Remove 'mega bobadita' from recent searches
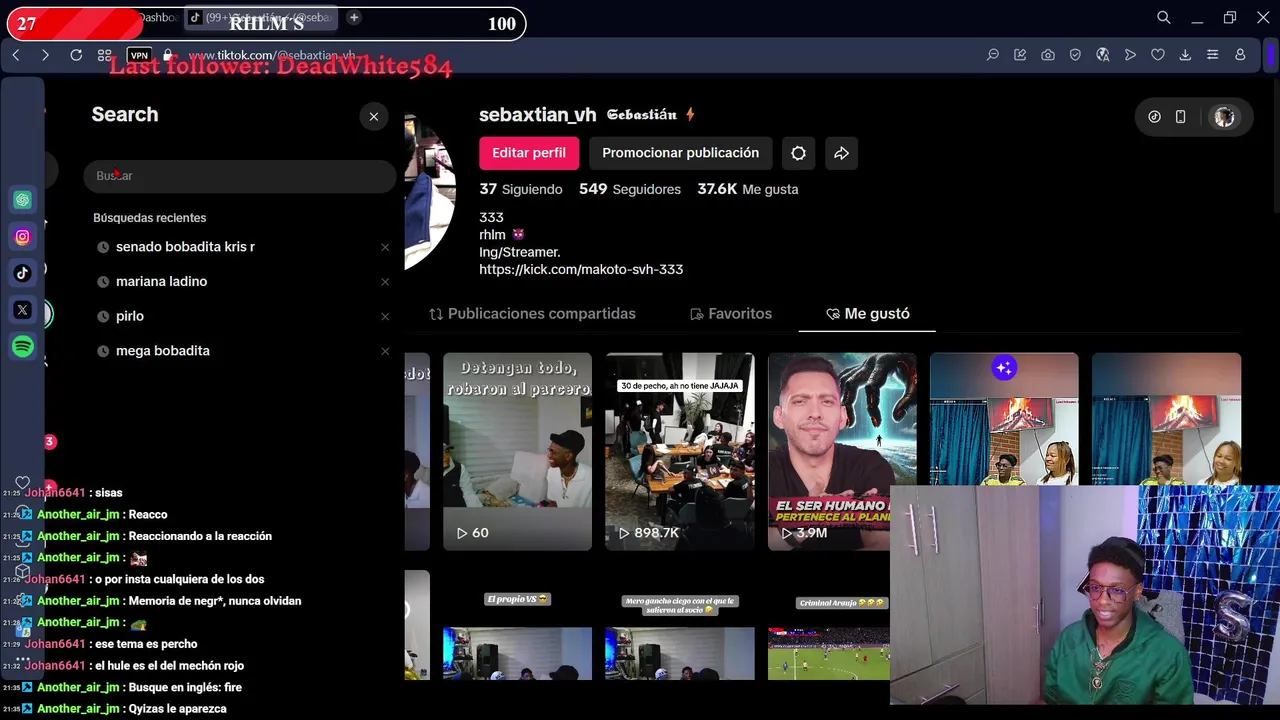This screenshot has width=1280, height=720. click(x=385, y=351)
